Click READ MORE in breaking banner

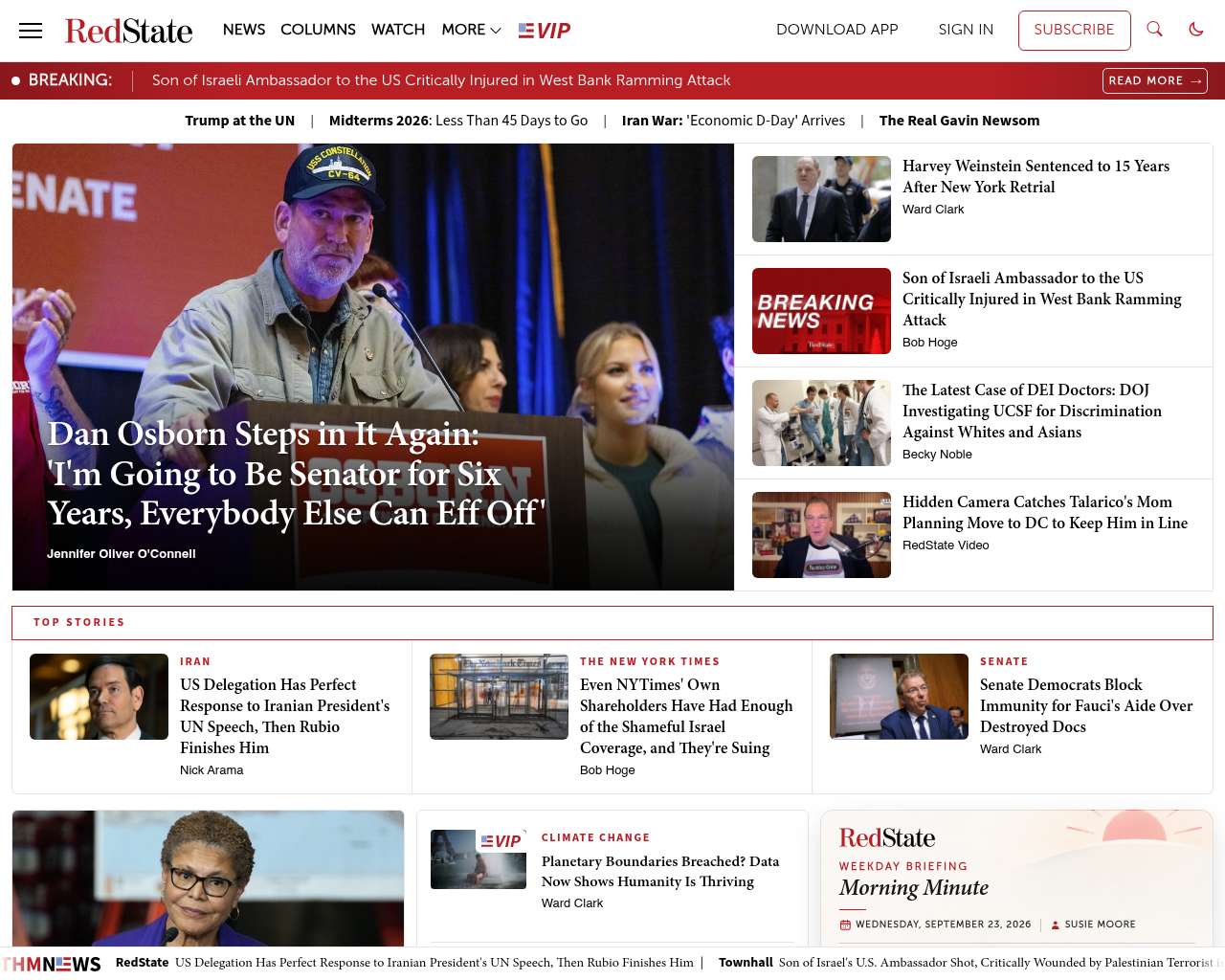coord(1155,80)
